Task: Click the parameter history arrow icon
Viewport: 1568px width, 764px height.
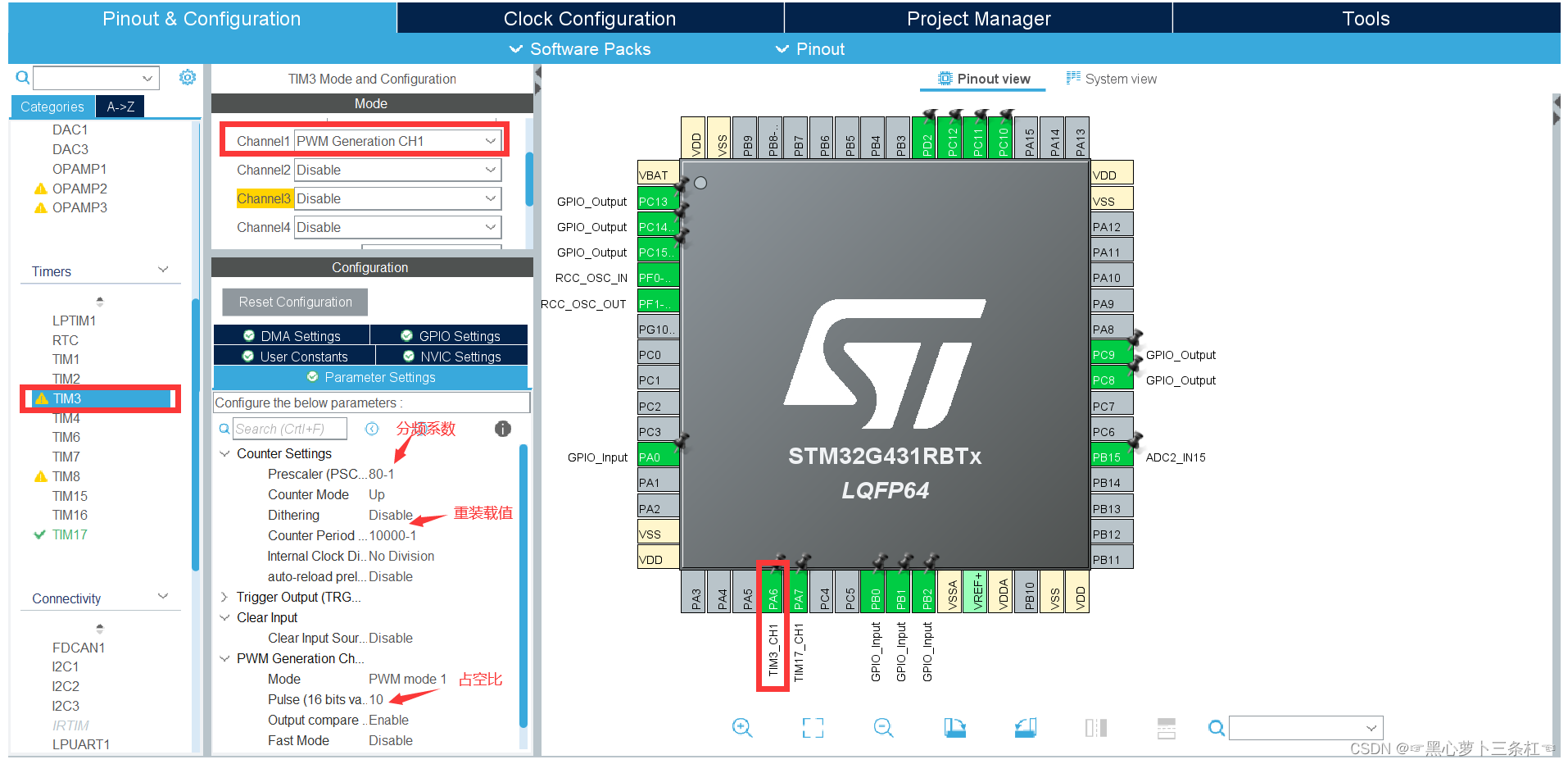Action: (372, 429)
